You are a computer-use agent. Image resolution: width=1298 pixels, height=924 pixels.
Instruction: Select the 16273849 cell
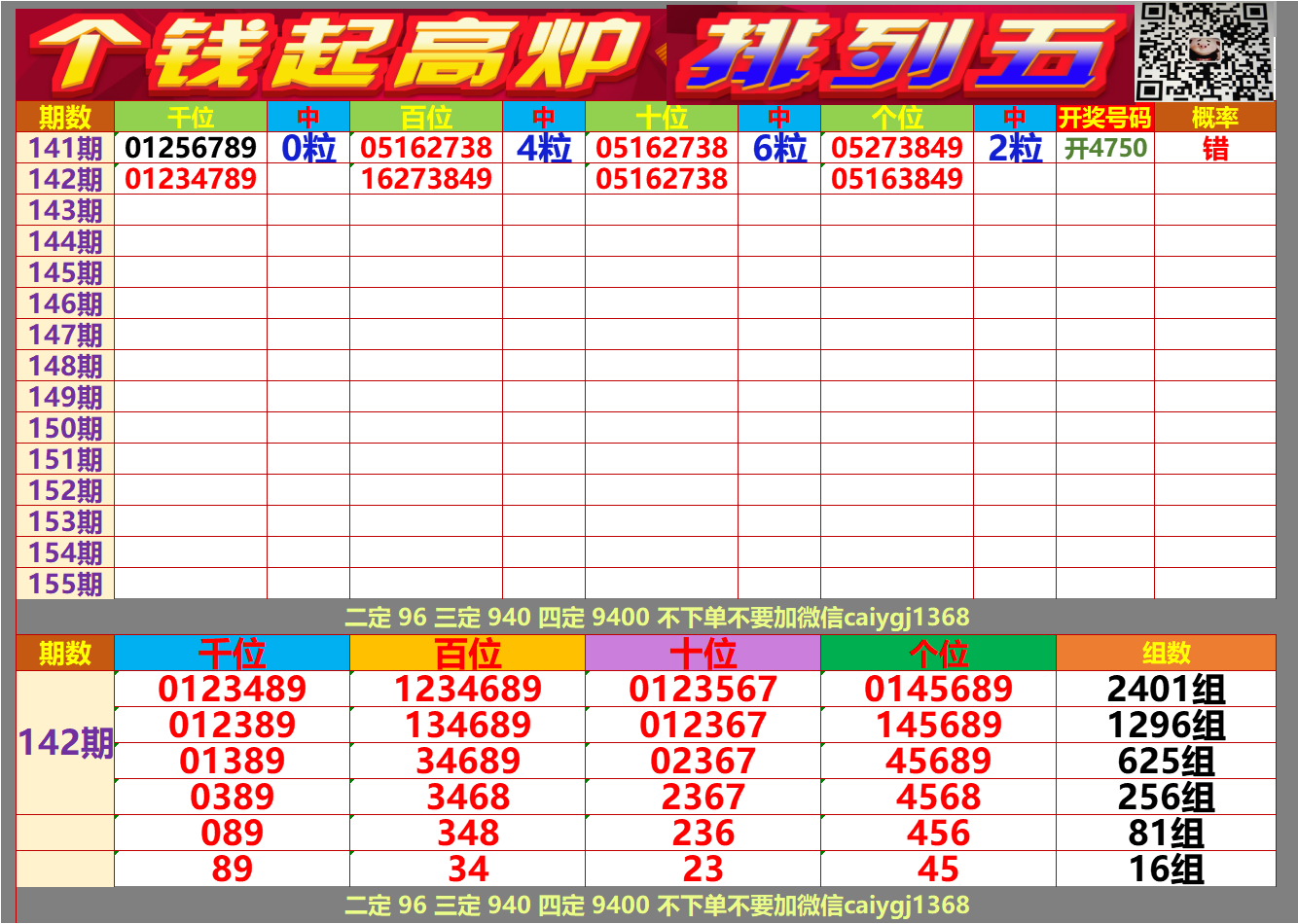pyautogui.click(x=426, y=179)
